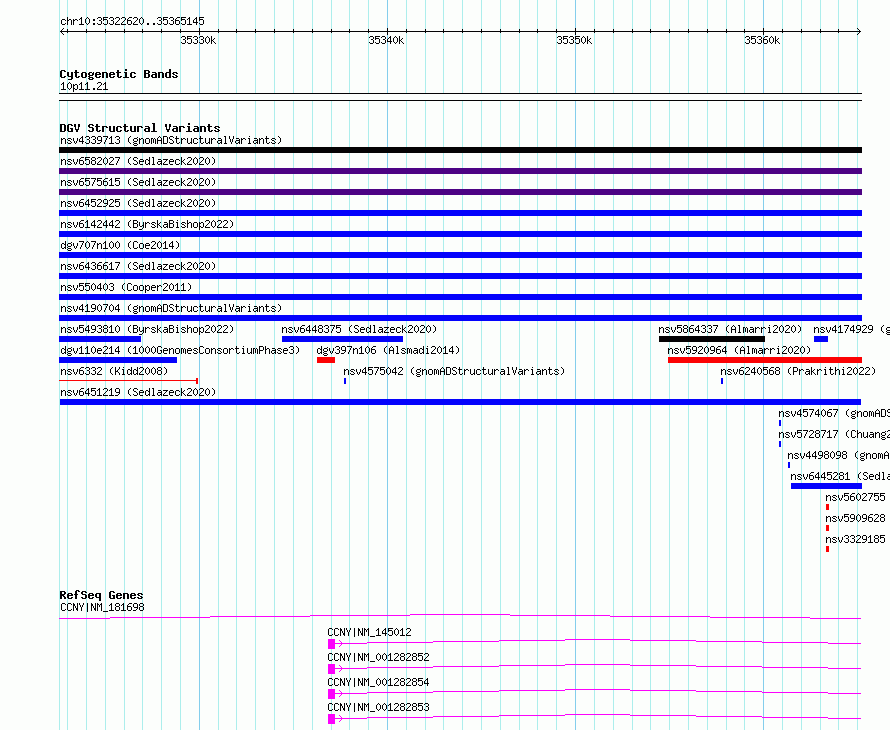Click the Cytogenetic Bands track title
Image resolution: width=890 pixels, height=730 pixels.
119,74
